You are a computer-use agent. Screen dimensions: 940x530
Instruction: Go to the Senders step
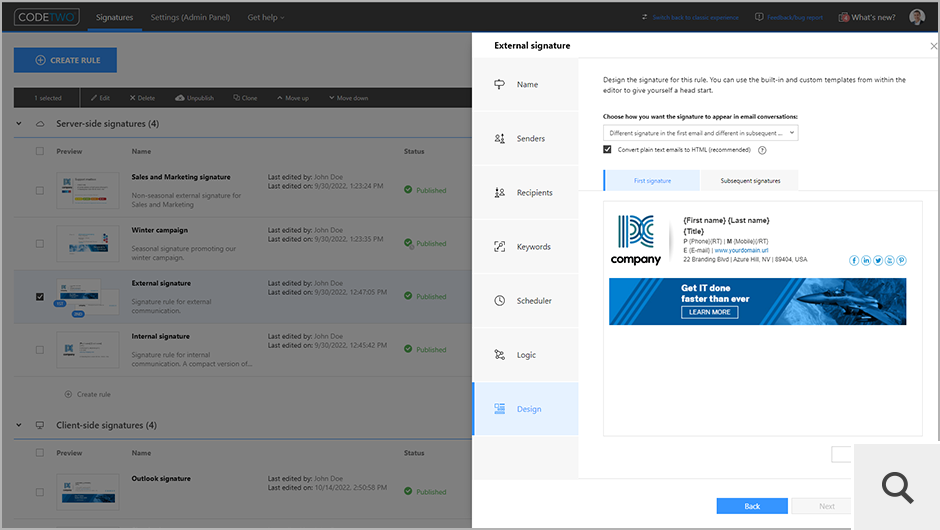pyautogui.click(x=525, y=138)
